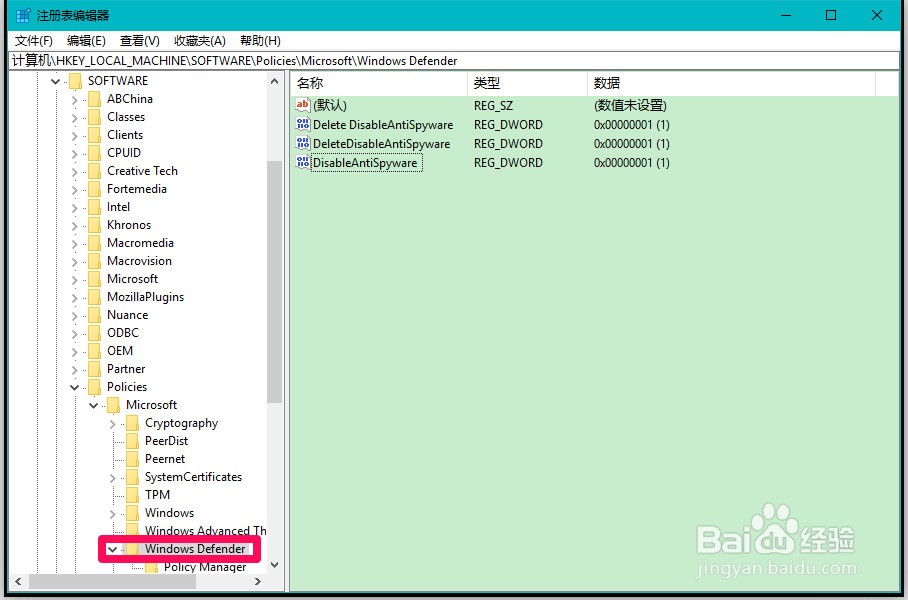Open the 查看(V) menu

point(140,41)
